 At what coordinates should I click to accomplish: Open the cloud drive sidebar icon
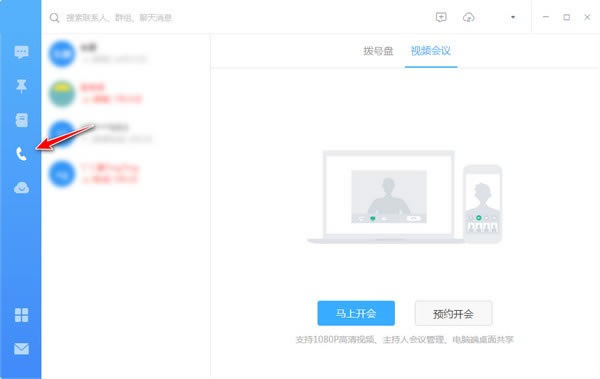(x=21, y=188)
